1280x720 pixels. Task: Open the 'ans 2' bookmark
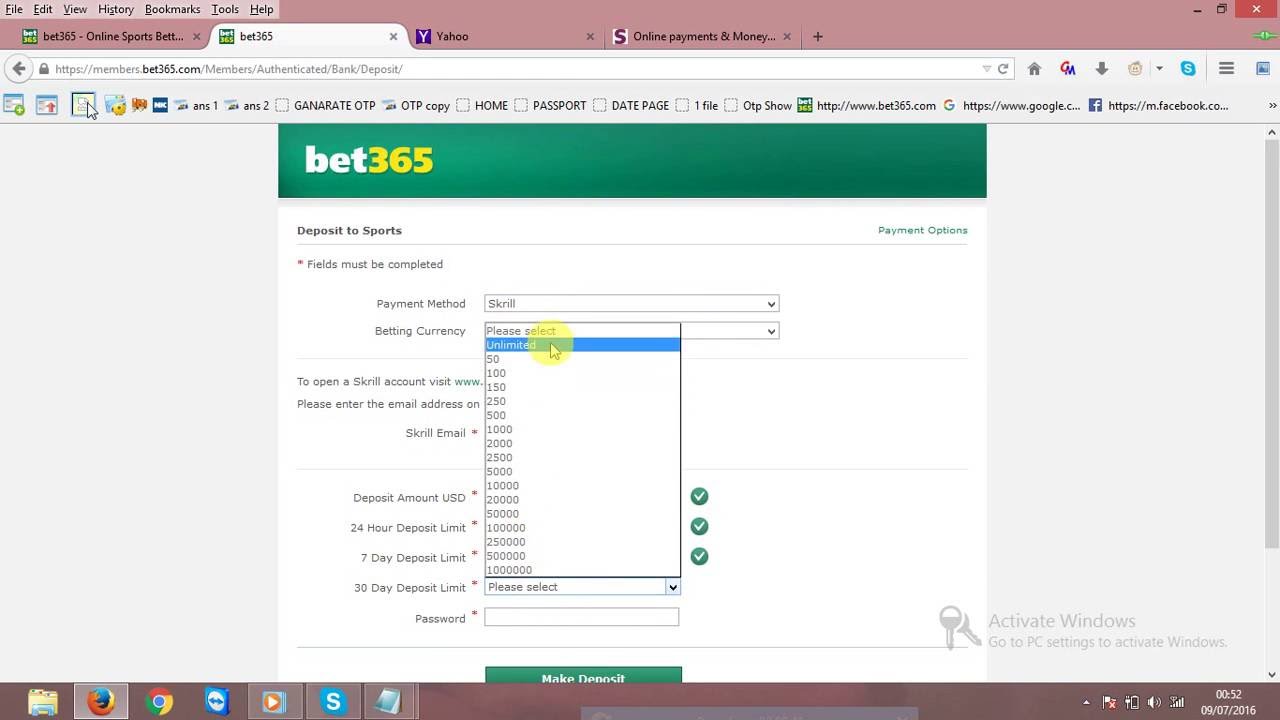coord(246,105)
